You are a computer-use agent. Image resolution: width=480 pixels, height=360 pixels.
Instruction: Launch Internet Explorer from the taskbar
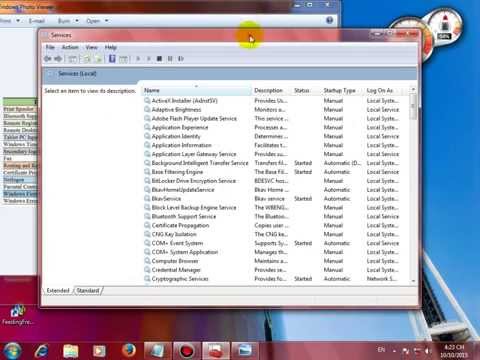(42, 351)
